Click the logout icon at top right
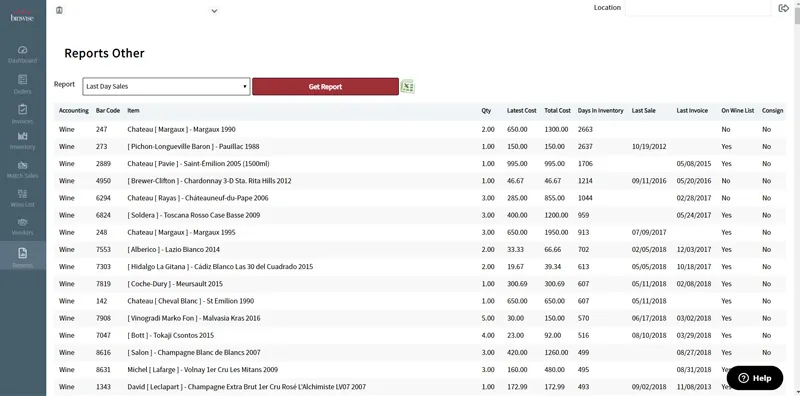The image size is (800, 396). pyautogui.click(x=783, y=8)
